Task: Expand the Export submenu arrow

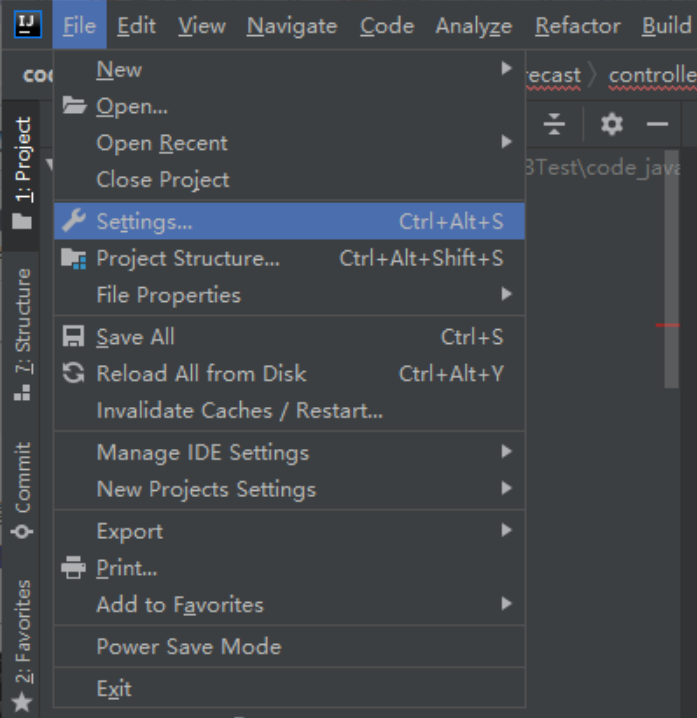Action: [506, 531]
